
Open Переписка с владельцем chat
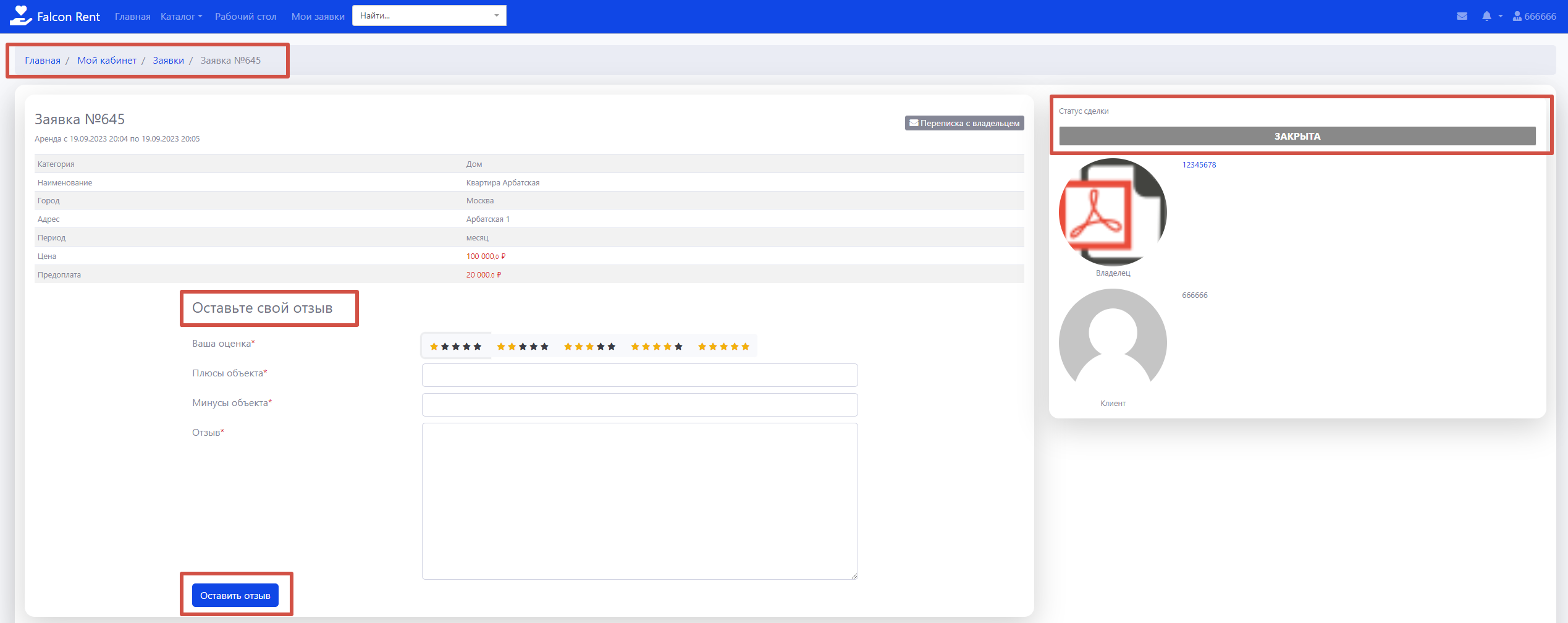coord(964,123)
